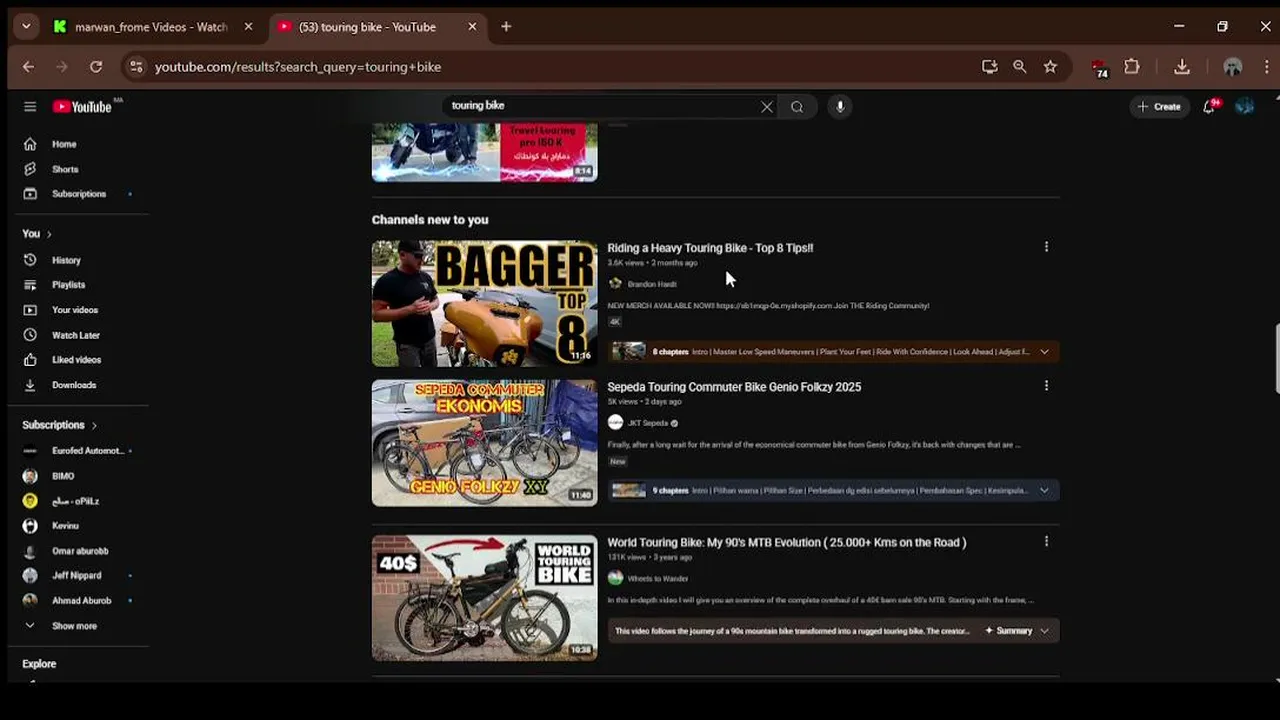The image size is (1280, 720).
Task: Expand the 8 chapters dropdown
Action: pos(1044,352)
